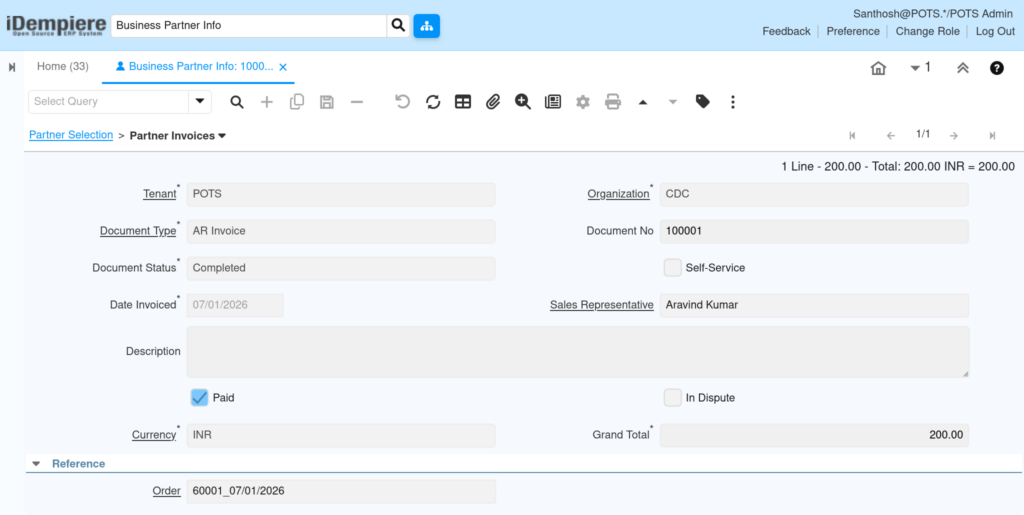Image resolution: width=1024 pixels, height=515 pixels.
Task: Click the Grand Total field
Action: point(814,435)
